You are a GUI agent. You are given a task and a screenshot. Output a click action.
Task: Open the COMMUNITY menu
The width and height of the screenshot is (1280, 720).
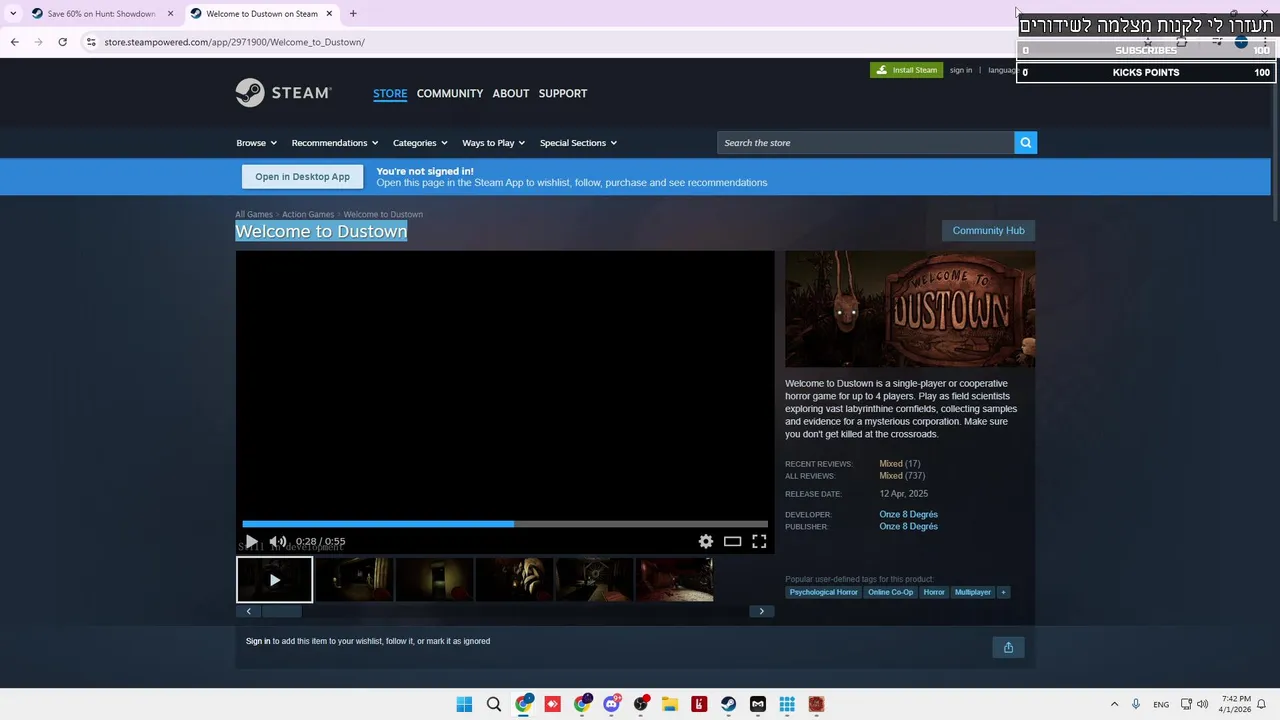(450, 93)
